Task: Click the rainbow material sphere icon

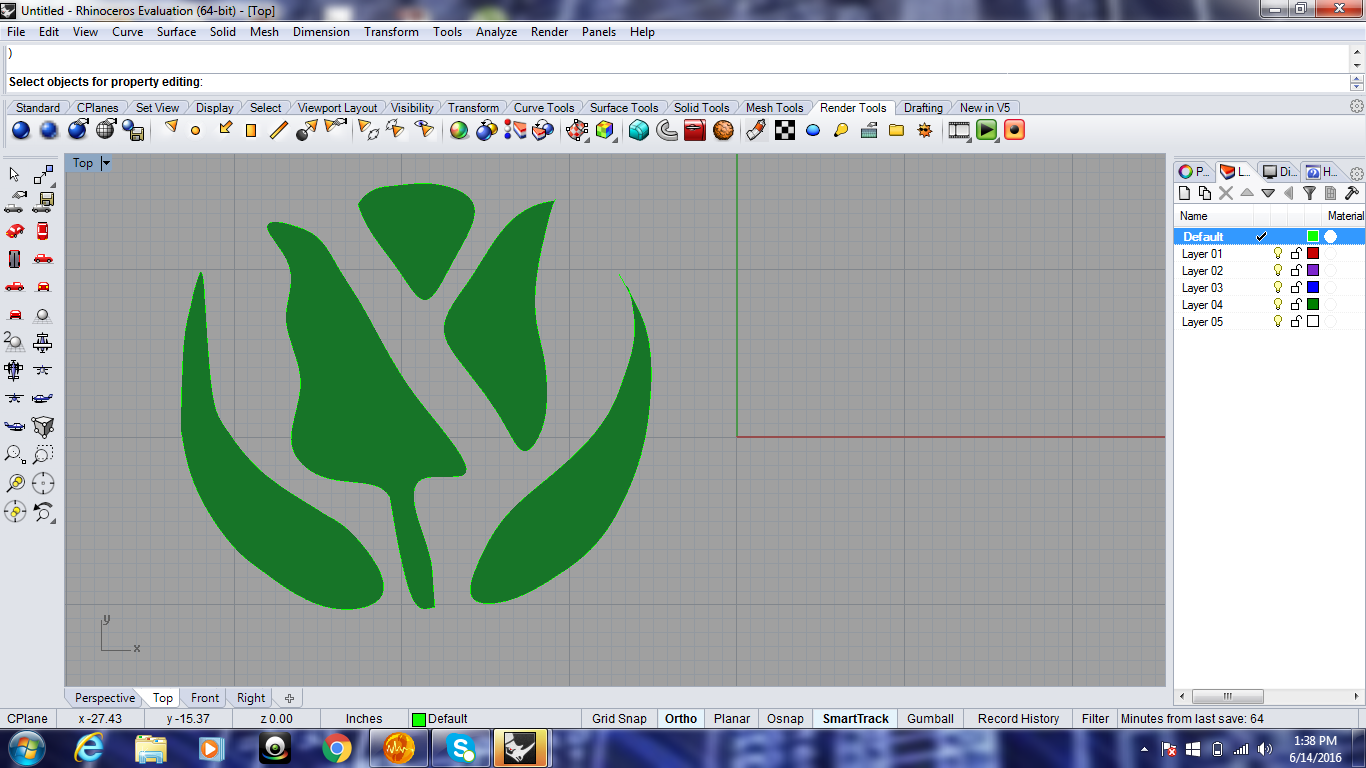Action: pos(459,130)
